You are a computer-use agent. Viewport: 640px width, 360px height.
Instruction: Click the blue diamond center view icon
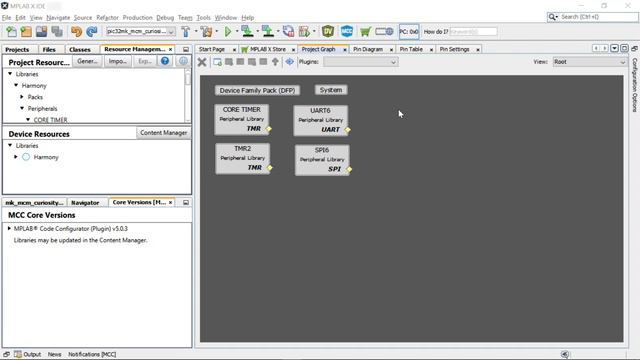click(x=289, y=62)
